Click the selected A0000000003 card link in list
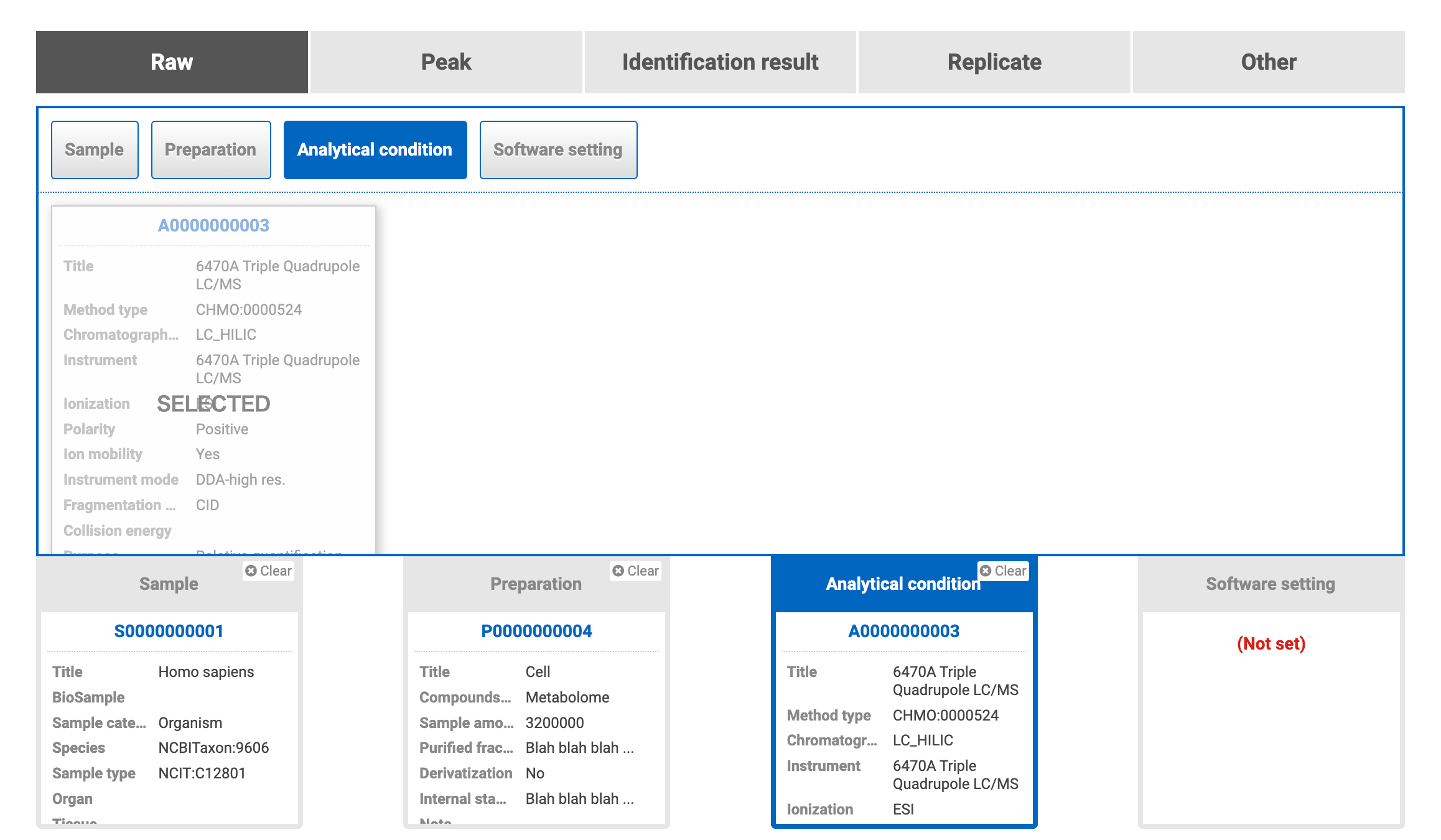This screenshot has width=1441, height=840. [213, 225]
